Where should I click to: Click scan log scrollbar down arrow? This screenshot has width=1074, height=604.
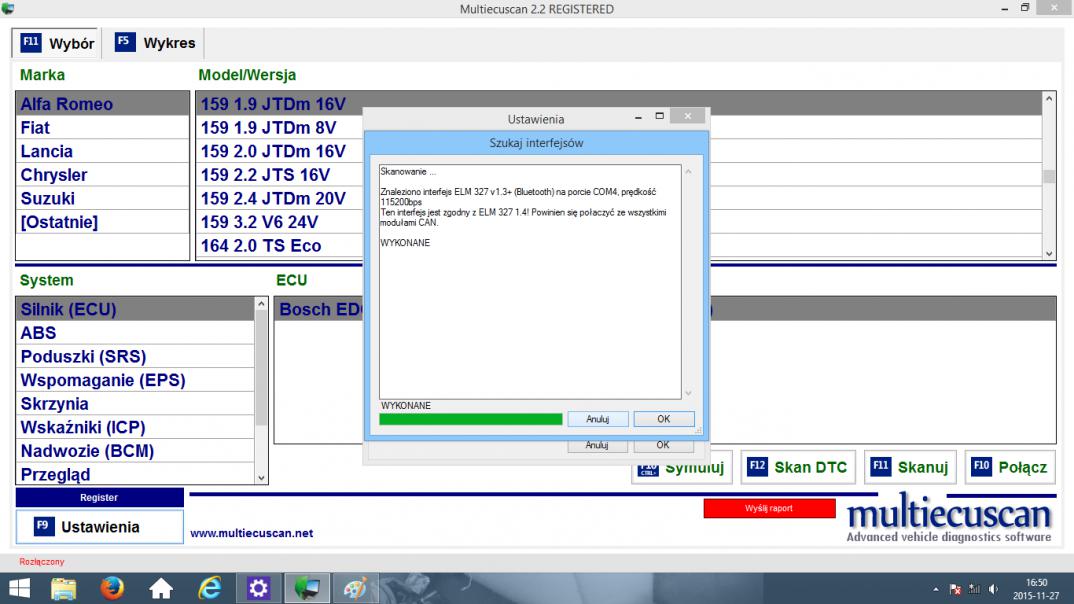click(x=688, y=393)
